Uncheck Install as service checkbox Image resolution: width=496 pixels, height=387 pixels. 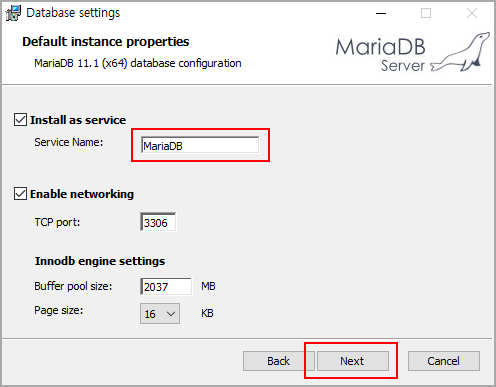[x=20, y=120]
